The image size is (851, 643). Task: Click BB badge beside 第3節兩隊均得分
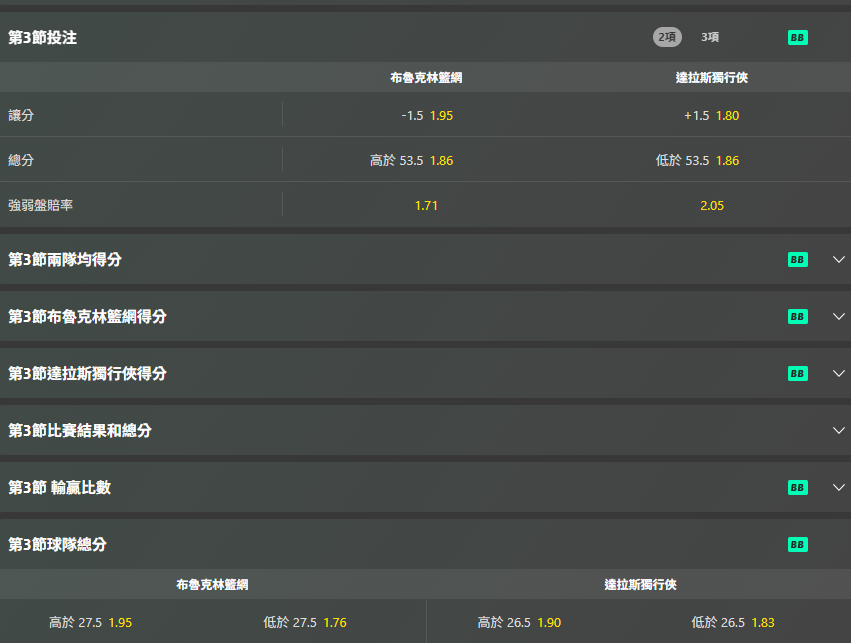point(797,260)
